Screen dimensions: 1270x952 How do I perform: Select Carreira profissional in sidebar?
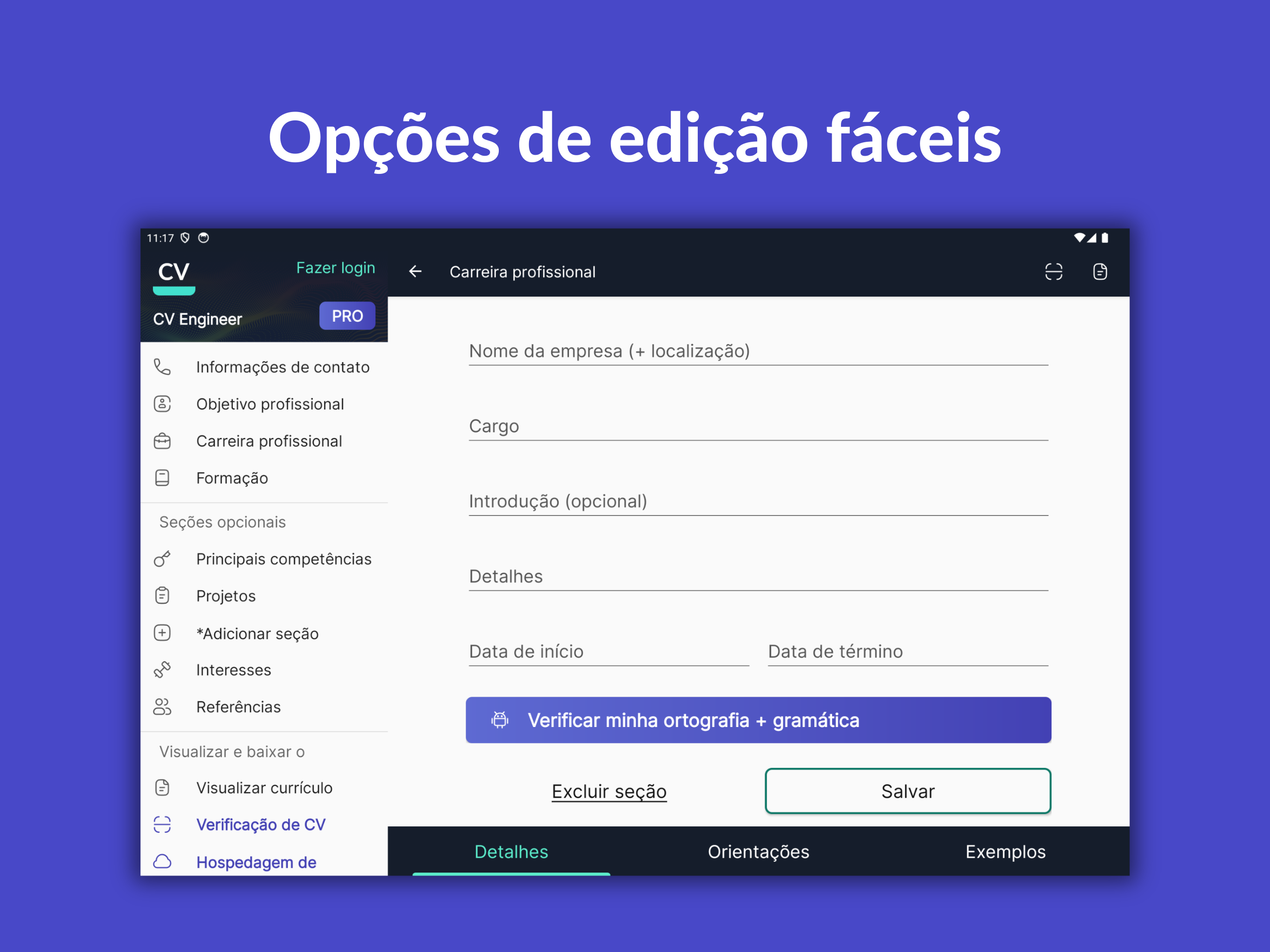point(264,441)
